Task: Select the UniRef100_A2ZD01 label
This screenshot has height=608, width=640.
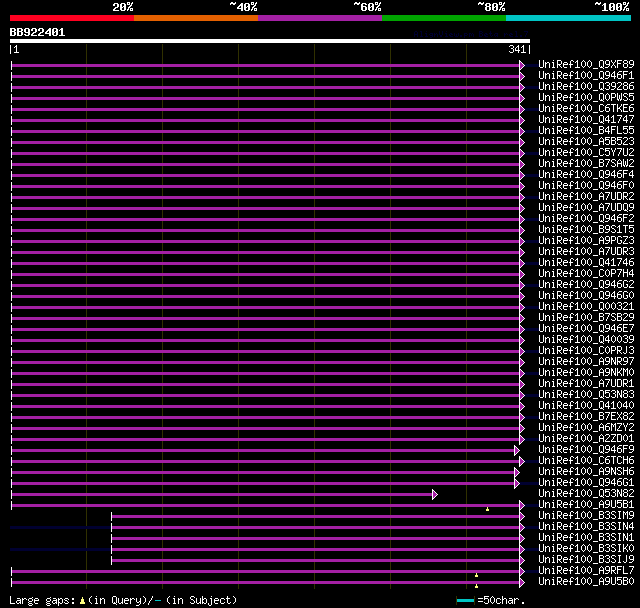Action: (586, 439)
